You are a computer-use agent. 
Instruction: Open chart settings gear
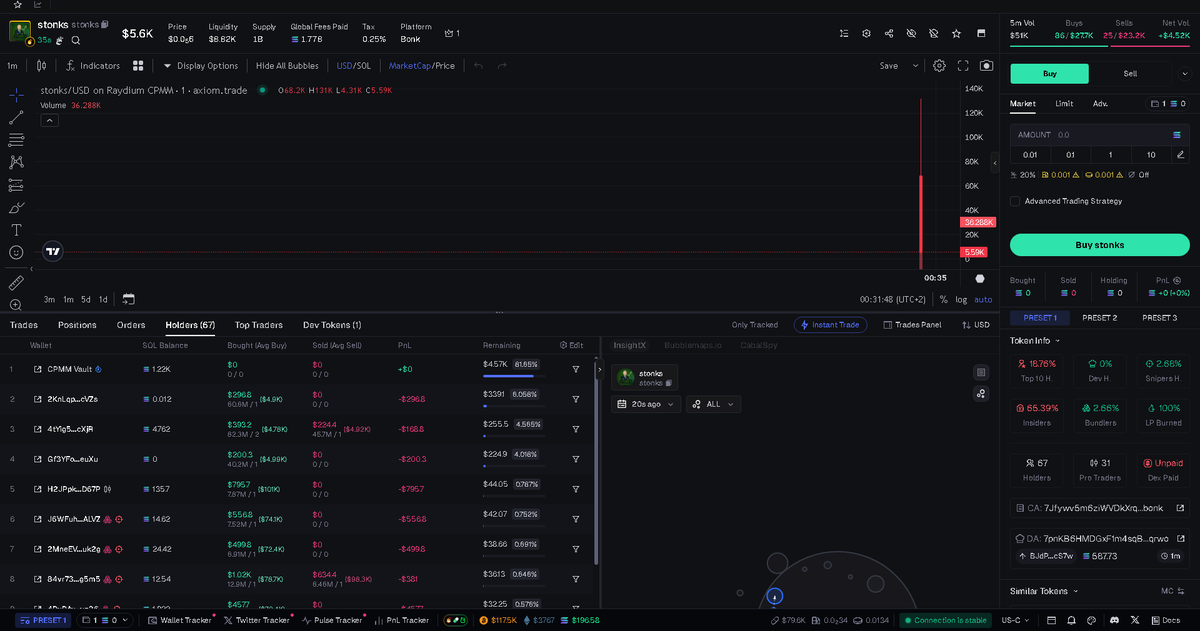tap(939, 66)
